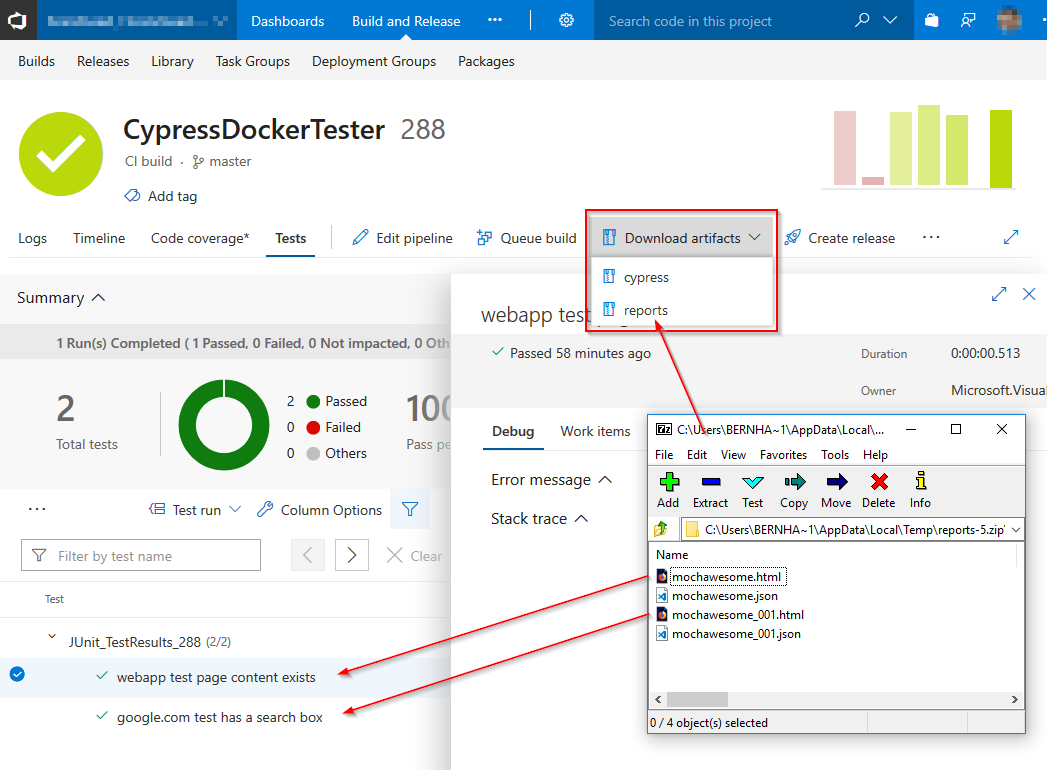Open the 7-Zip Tools menu
This screenshot has width=1047, height=770.
point(835,455)
